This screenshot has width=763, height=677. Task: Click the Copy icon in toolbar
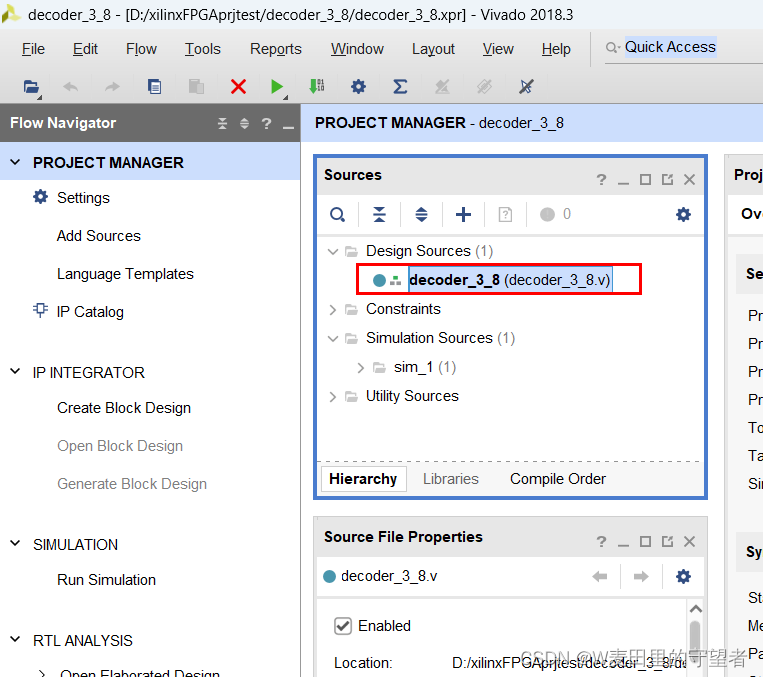point(154,87)
